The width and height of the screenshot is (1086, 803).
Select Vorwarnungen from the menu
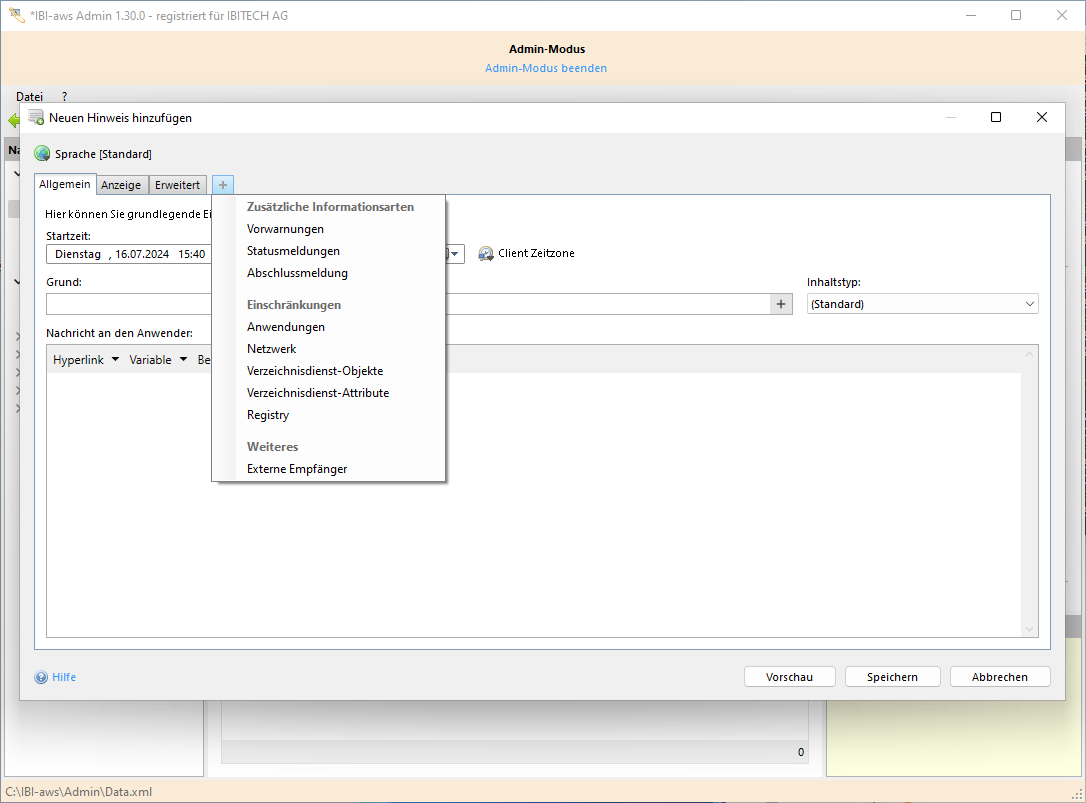coord(285,229)
